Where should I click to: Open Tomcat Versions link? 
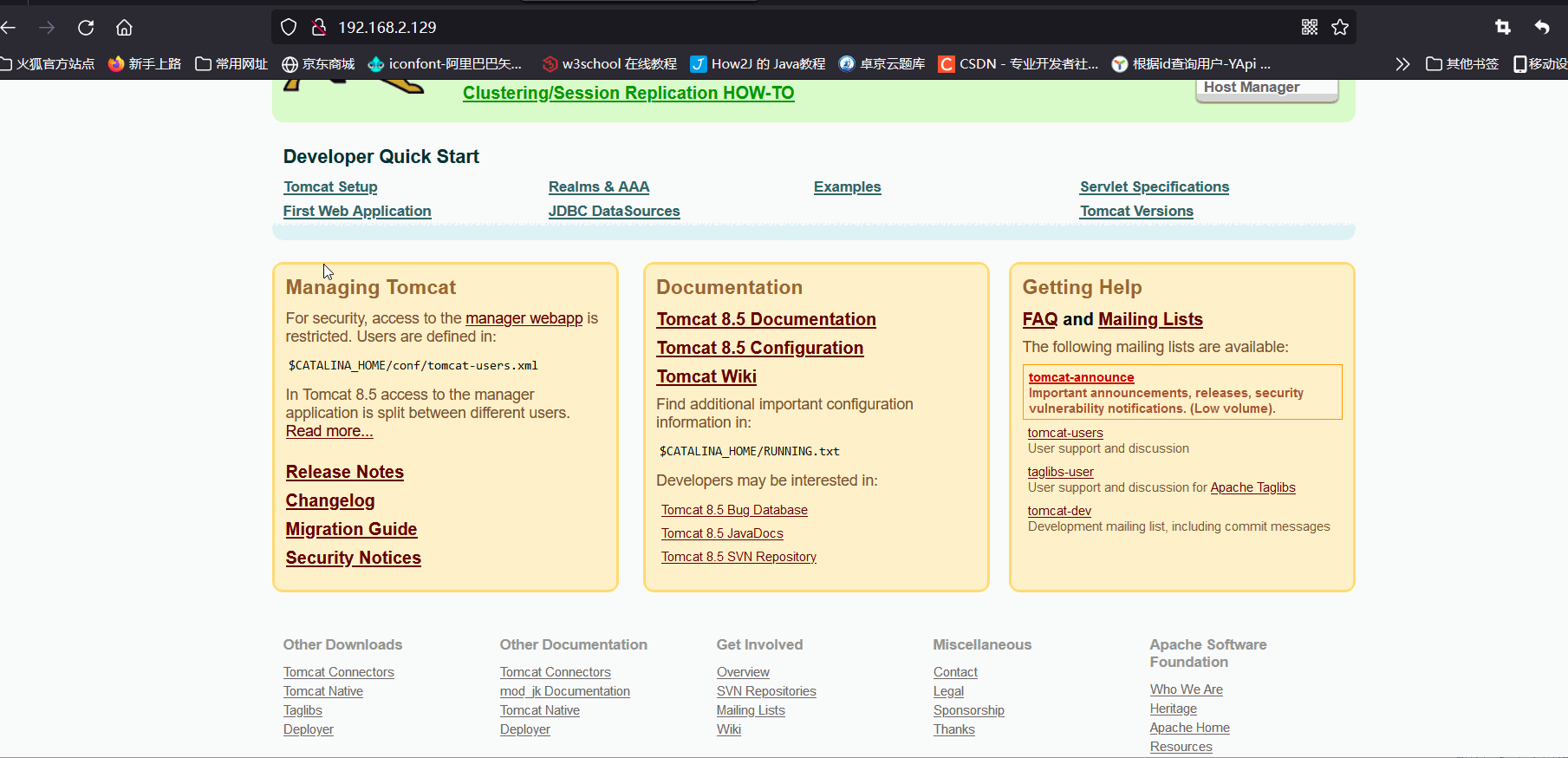(1136, 211)
